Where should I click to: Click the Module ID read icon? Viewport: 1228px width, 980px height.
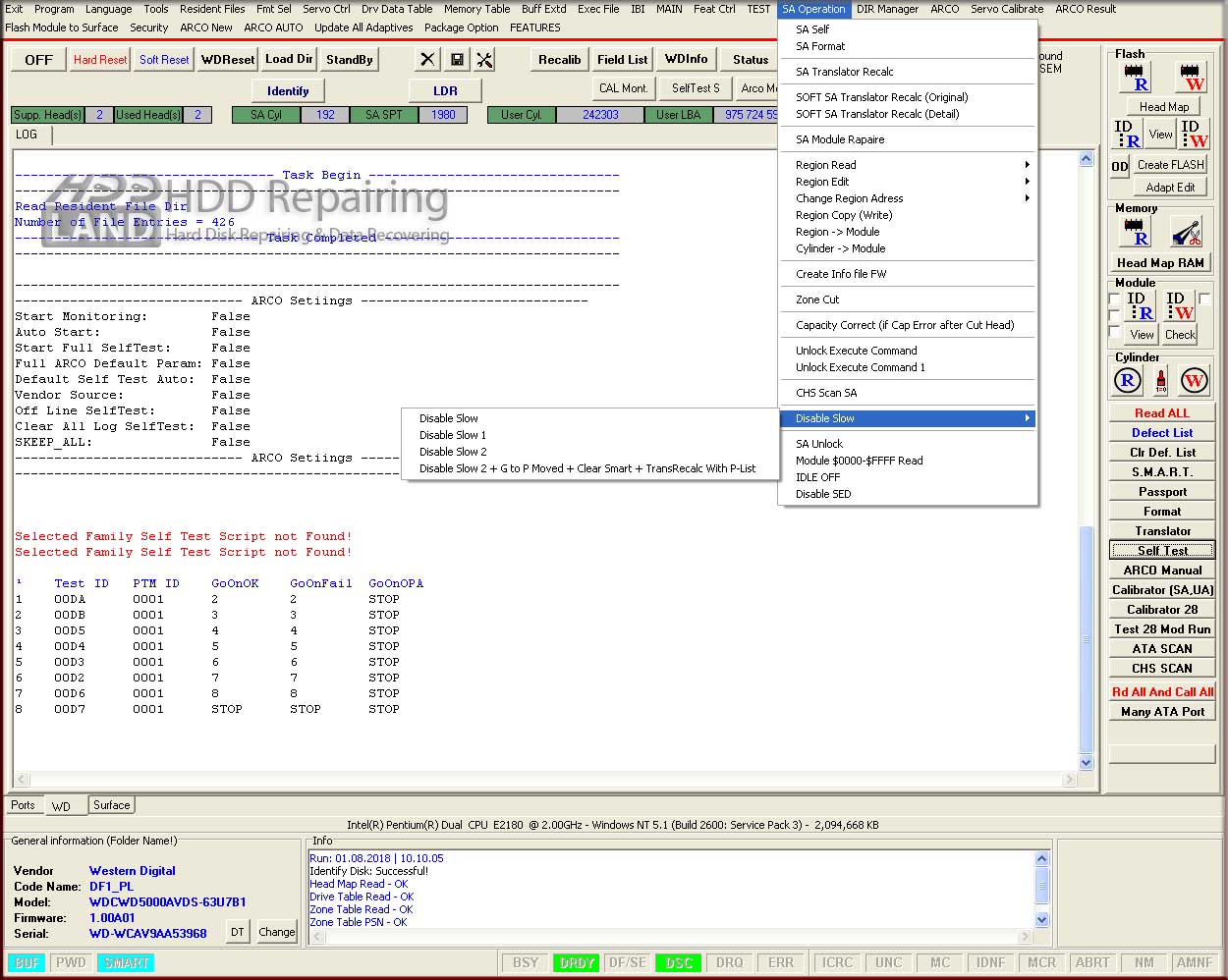point(1139,305)
